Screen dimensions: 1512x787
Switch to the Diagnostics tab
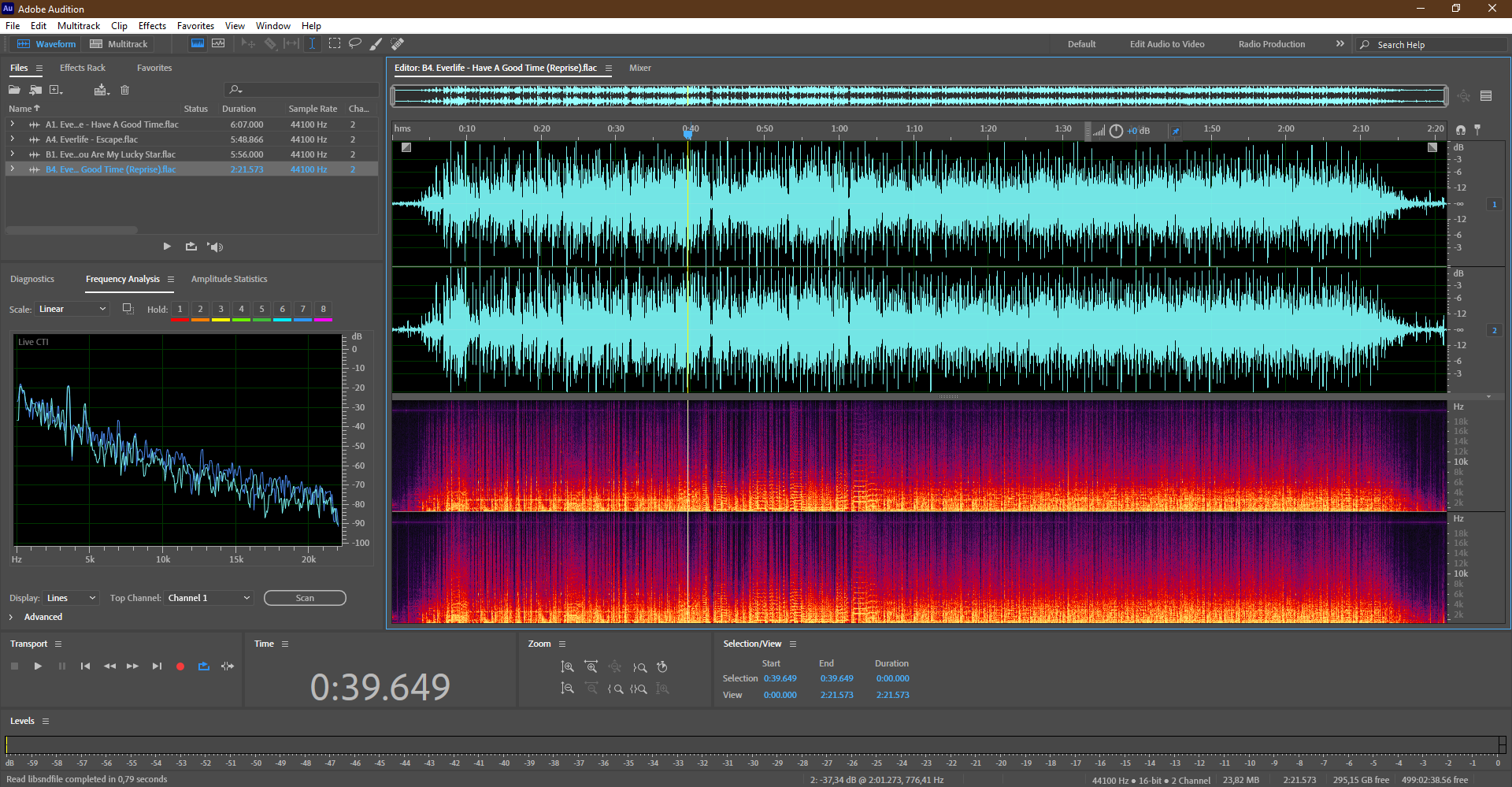coord(32,279)
